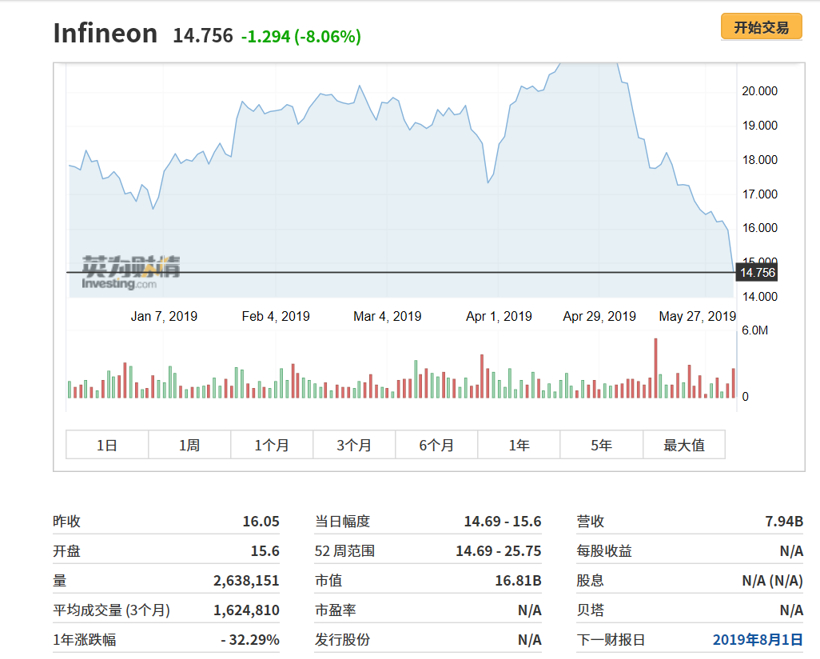Select the 1周 time range tab
This screenshot has height=659, width=820.
[x=189, y=445]
